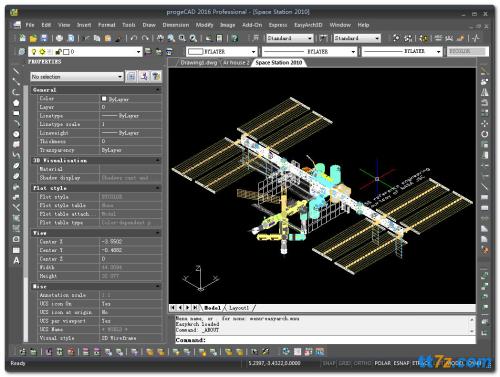Open the layer selection dropdown

pyautogui.click(x=138, y=52)
